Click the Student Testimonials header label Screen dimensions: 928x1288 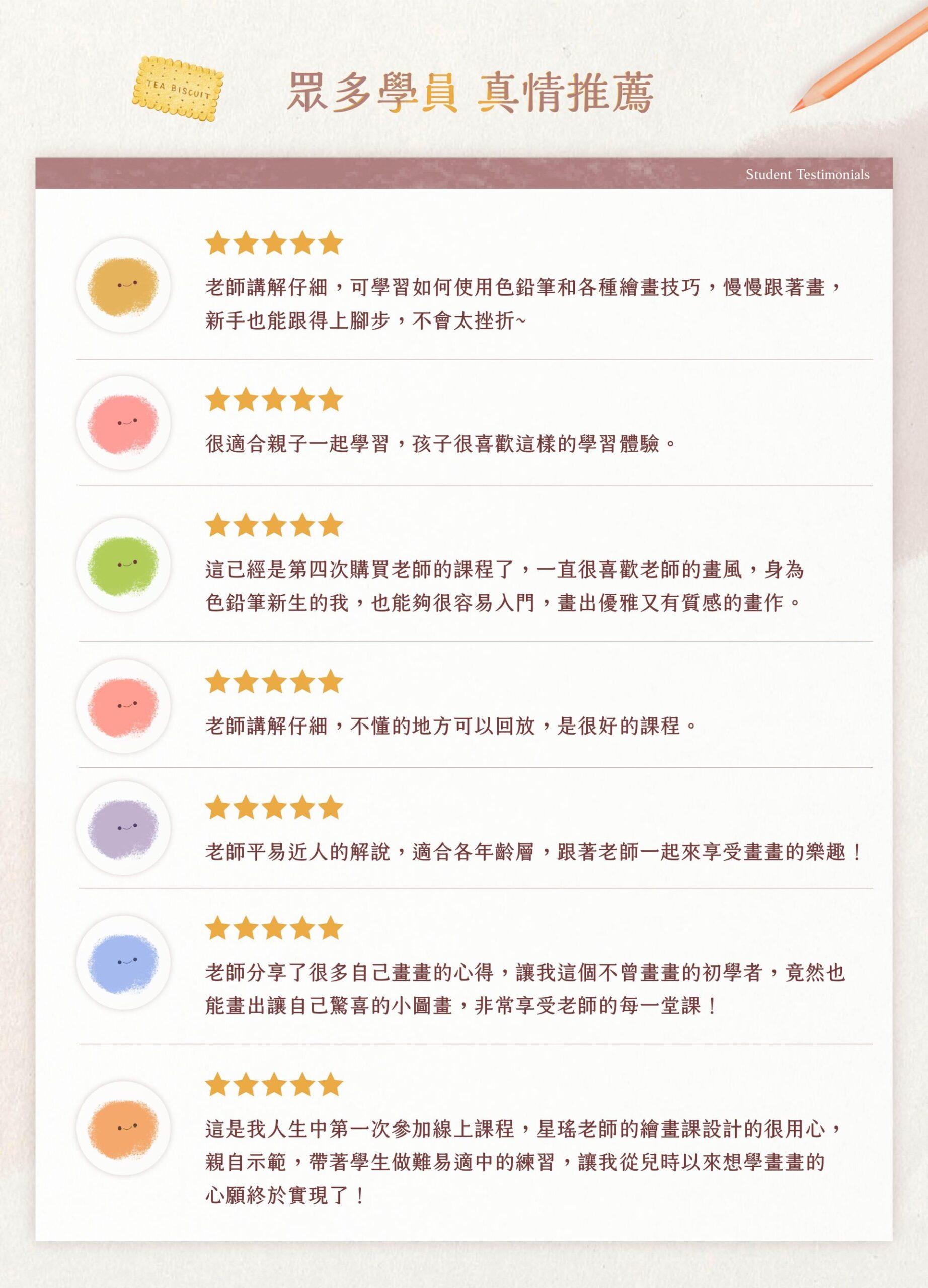807,175
